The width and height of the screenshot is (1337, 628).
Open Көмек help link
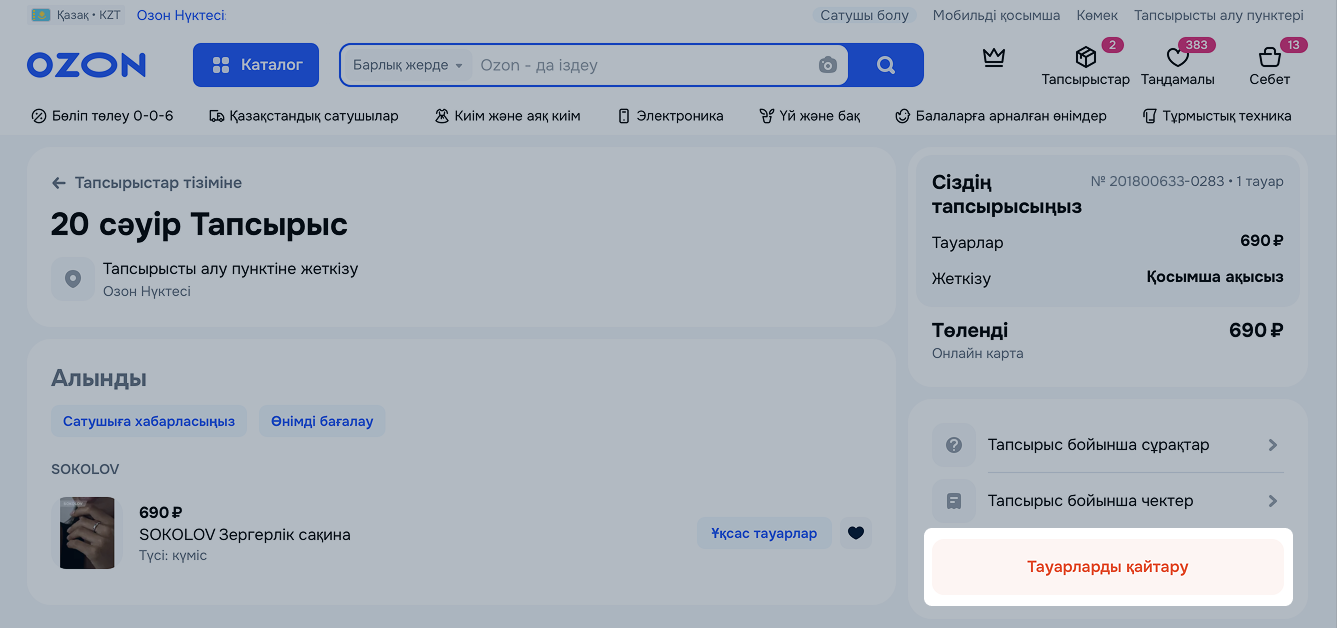pos(1097,15)
